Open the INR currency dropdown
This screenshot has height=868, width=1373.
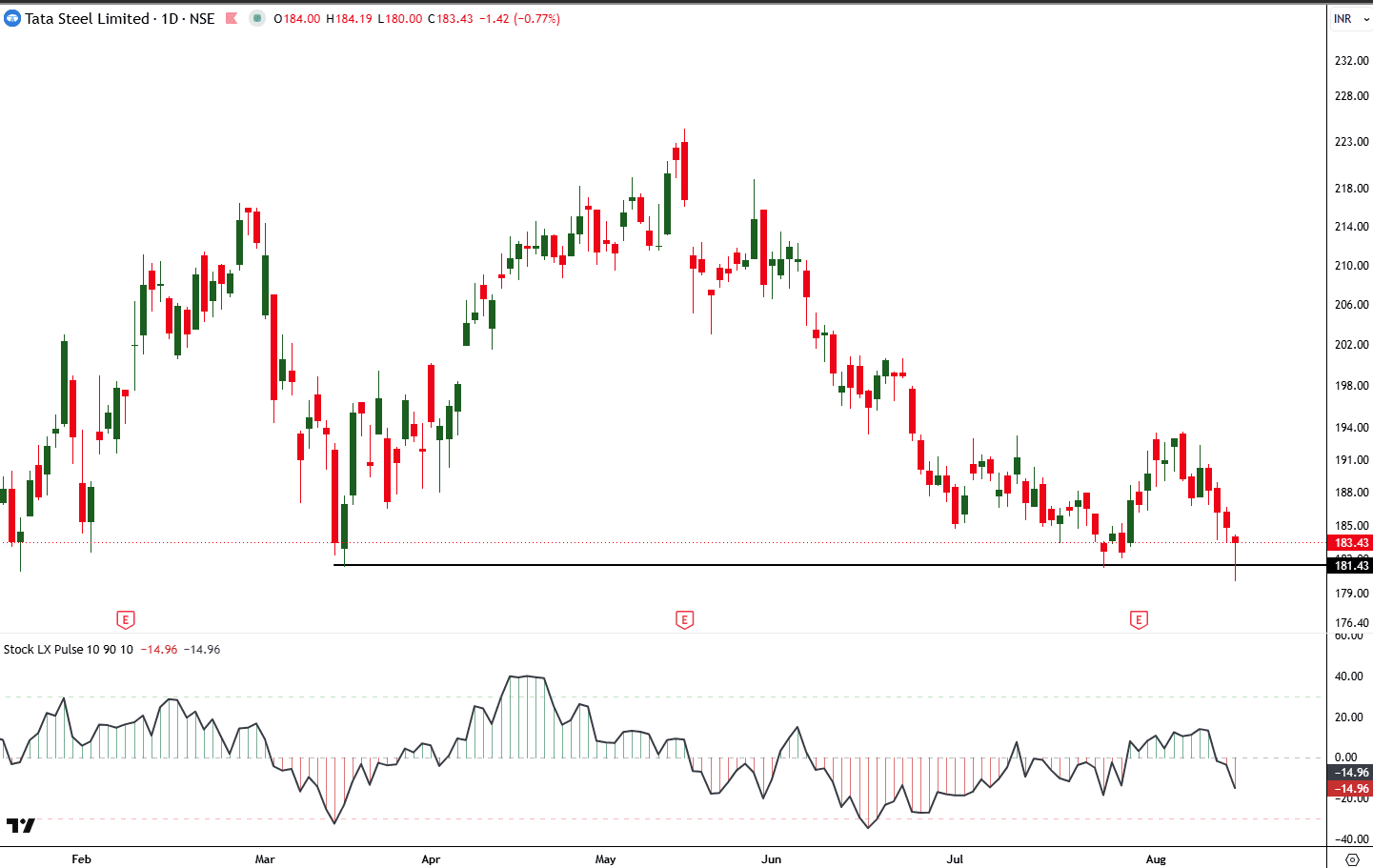tap(1350, 18)
